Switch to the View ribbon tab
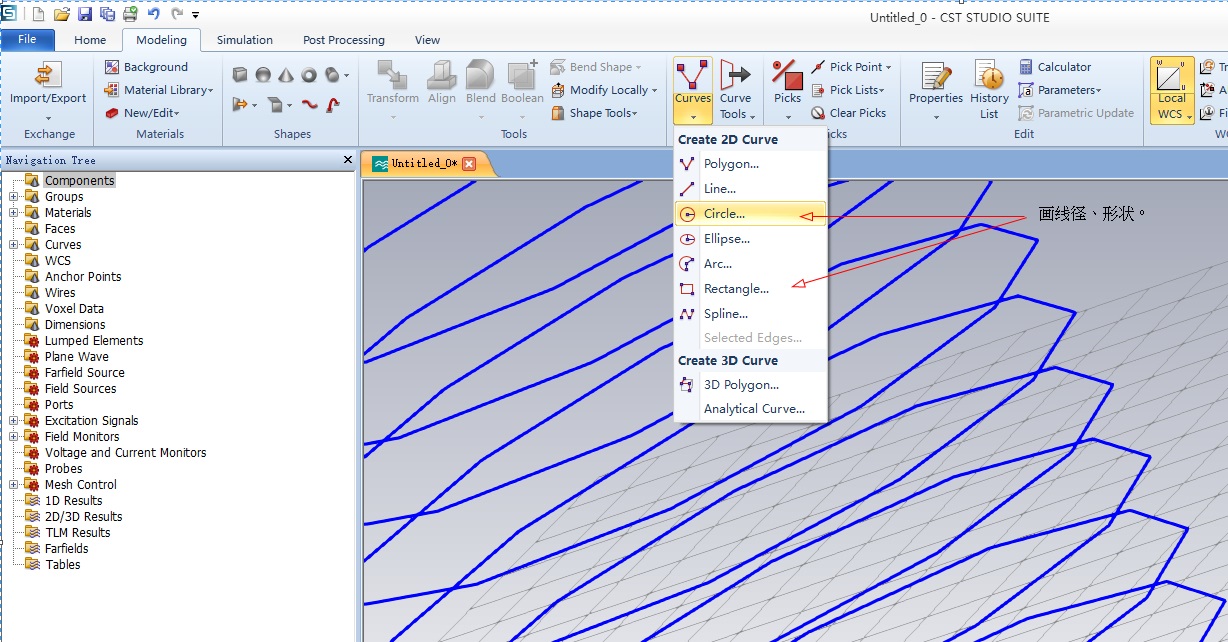Screen dimensions: 1228x642 coord(427,40)
